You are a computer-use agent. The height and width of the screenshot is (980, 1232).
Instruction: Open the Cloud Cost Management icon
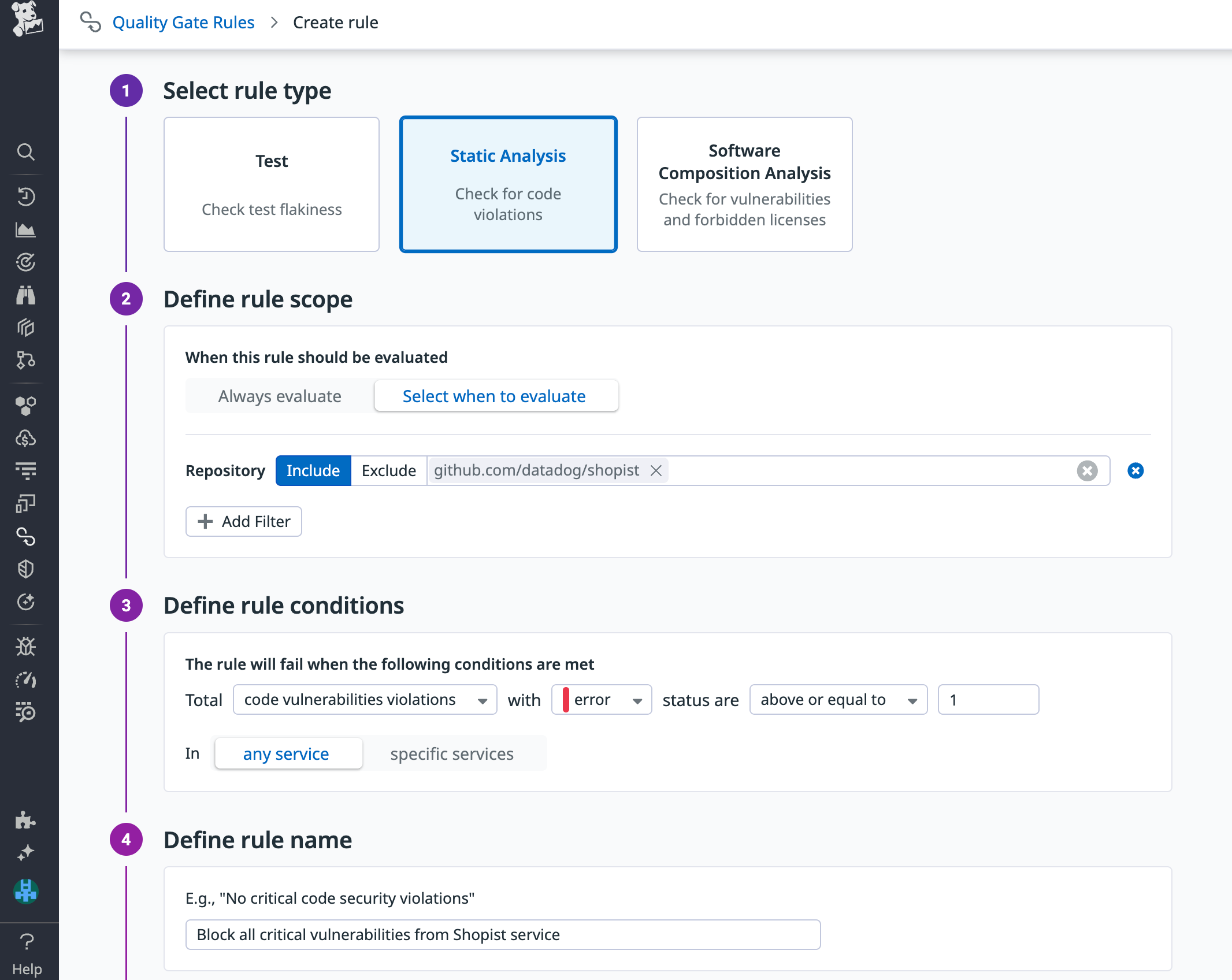[x=25, y=437]
